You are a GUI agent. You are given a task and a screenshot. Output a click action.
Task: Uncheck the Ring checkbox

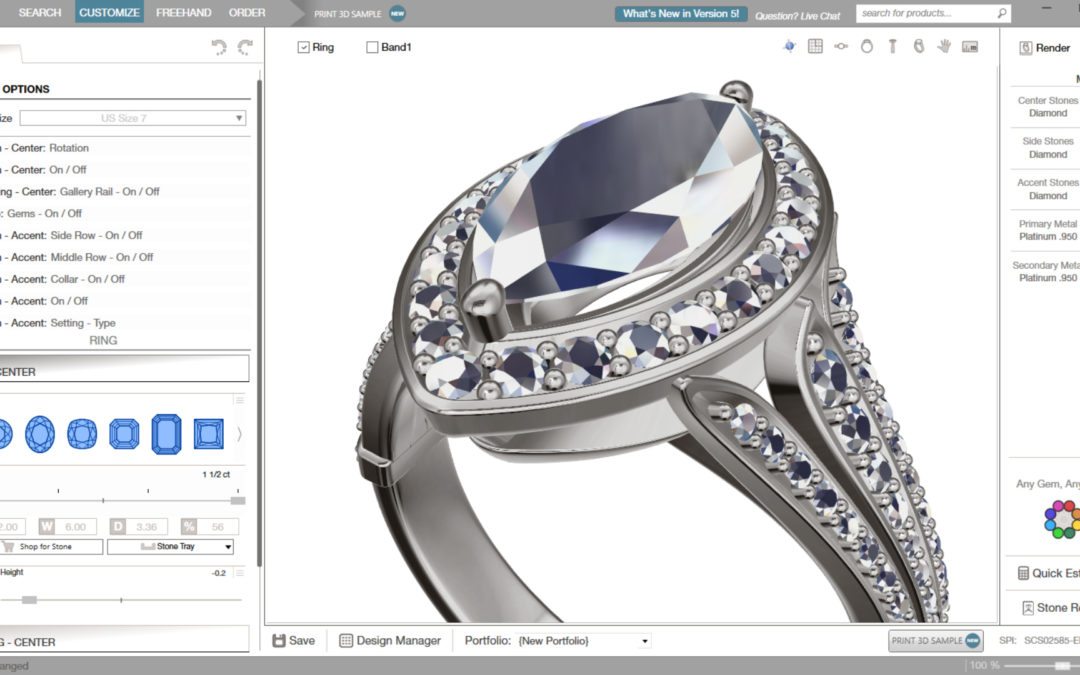click(302, 46)
